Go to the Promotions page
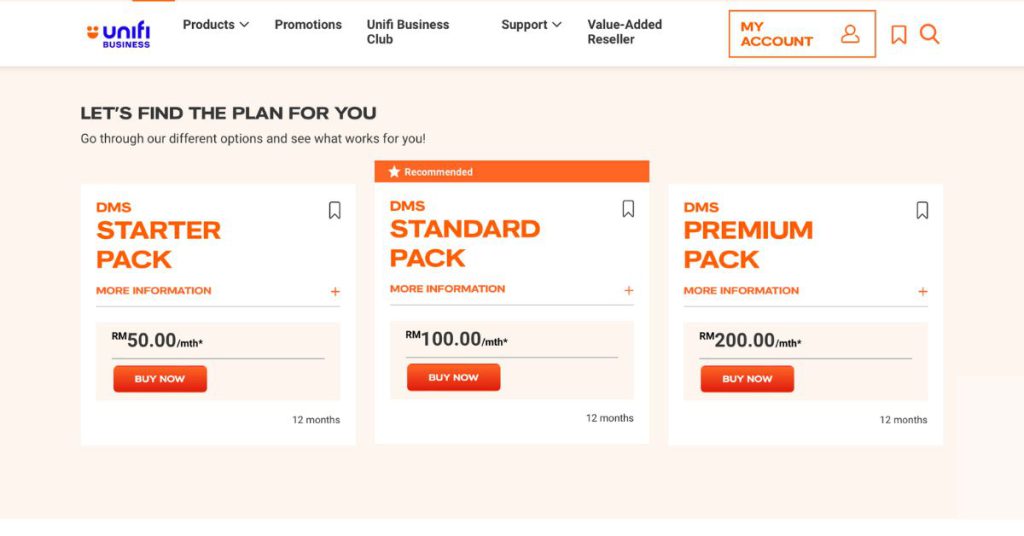Viewport: 1024px width, 536px height. 308,25
